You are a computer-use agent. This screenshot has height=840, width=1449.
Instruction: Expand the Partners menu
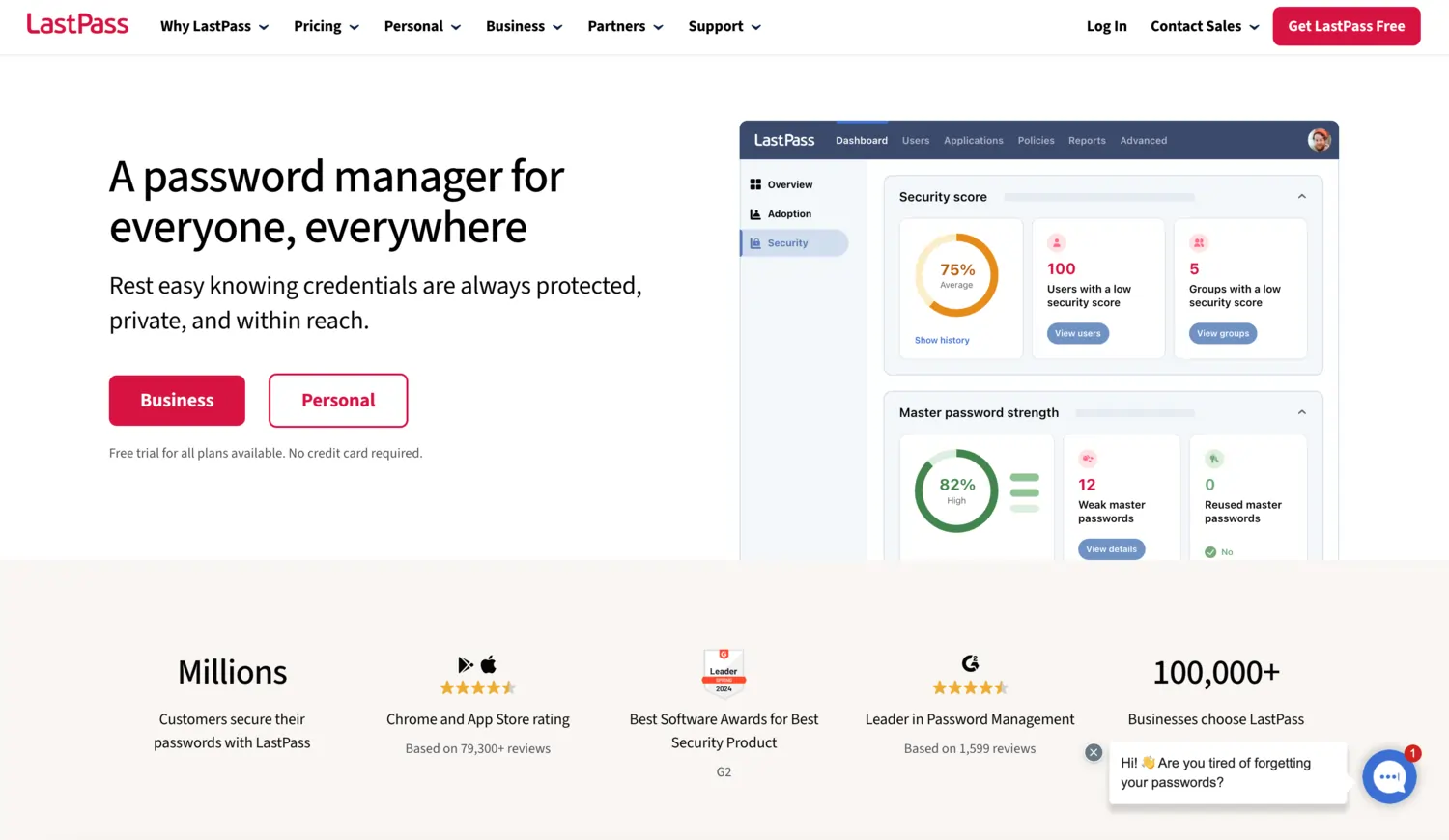pyautogui.click(x=625, y=26)
